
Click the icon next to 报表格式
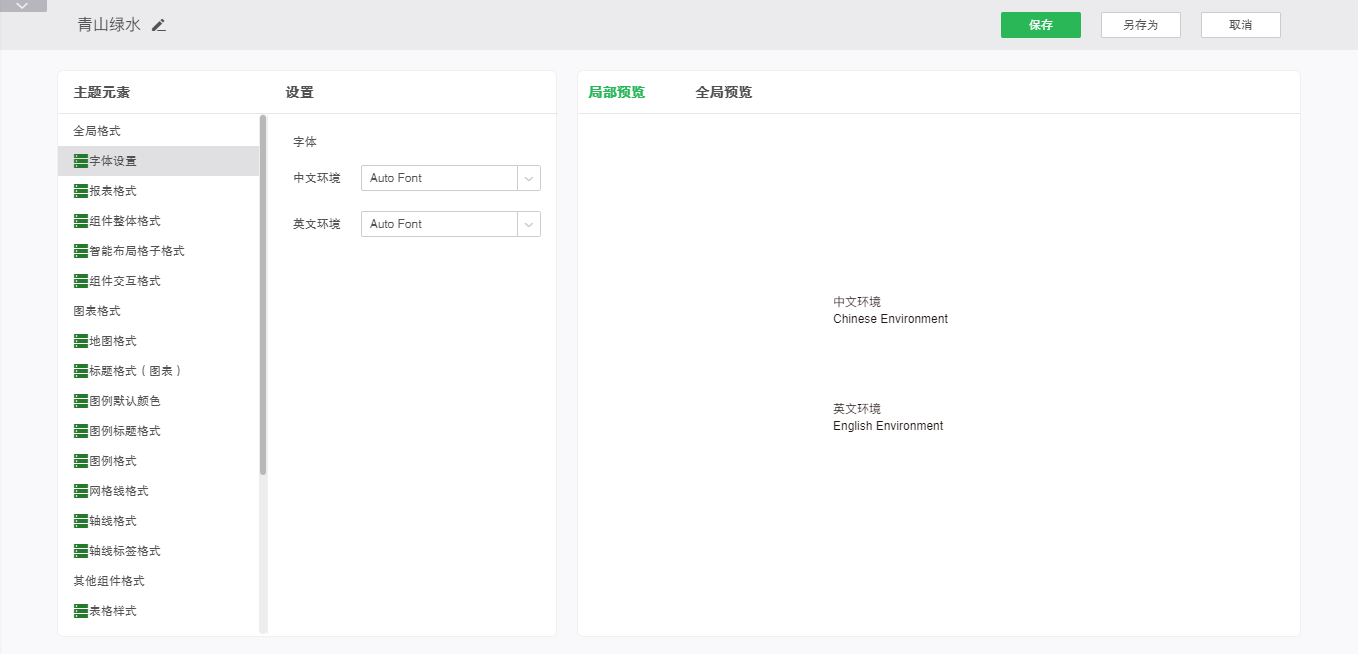click(x=81, y=191)
